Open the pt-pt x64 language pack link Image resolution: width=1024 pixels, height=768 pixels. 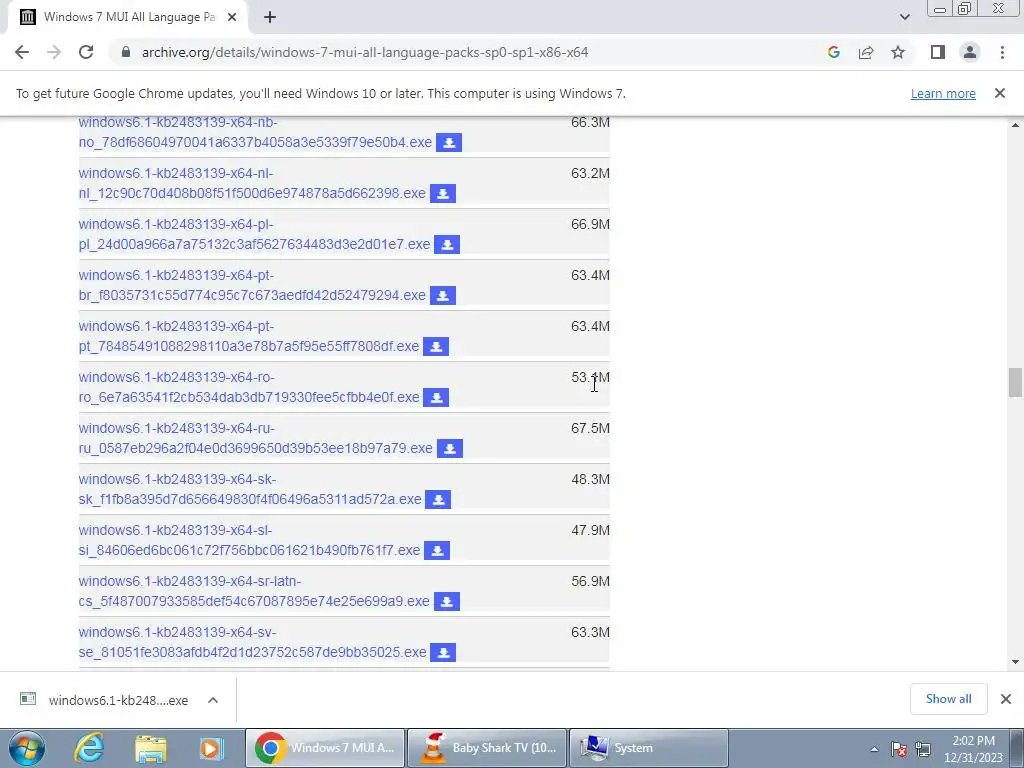[x=249, y=336]
